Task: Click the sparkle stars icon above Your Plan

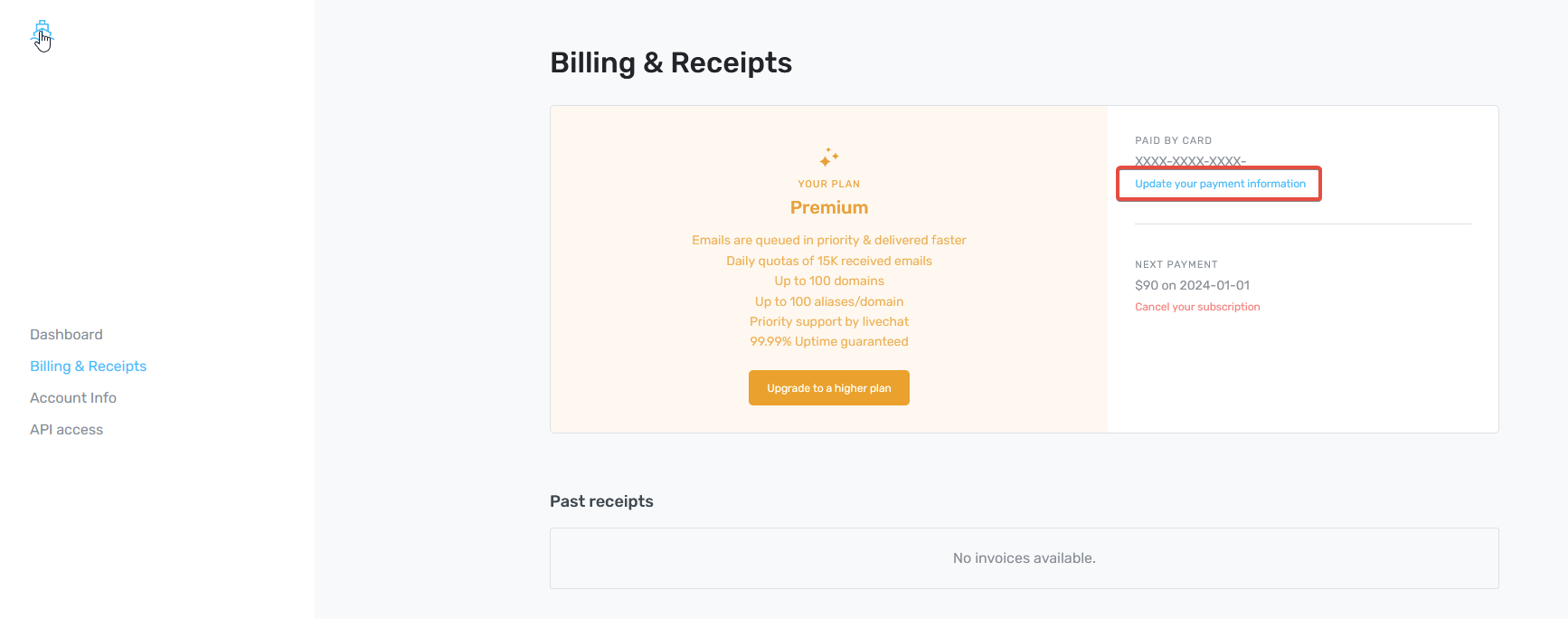Action: coord(828,157)
